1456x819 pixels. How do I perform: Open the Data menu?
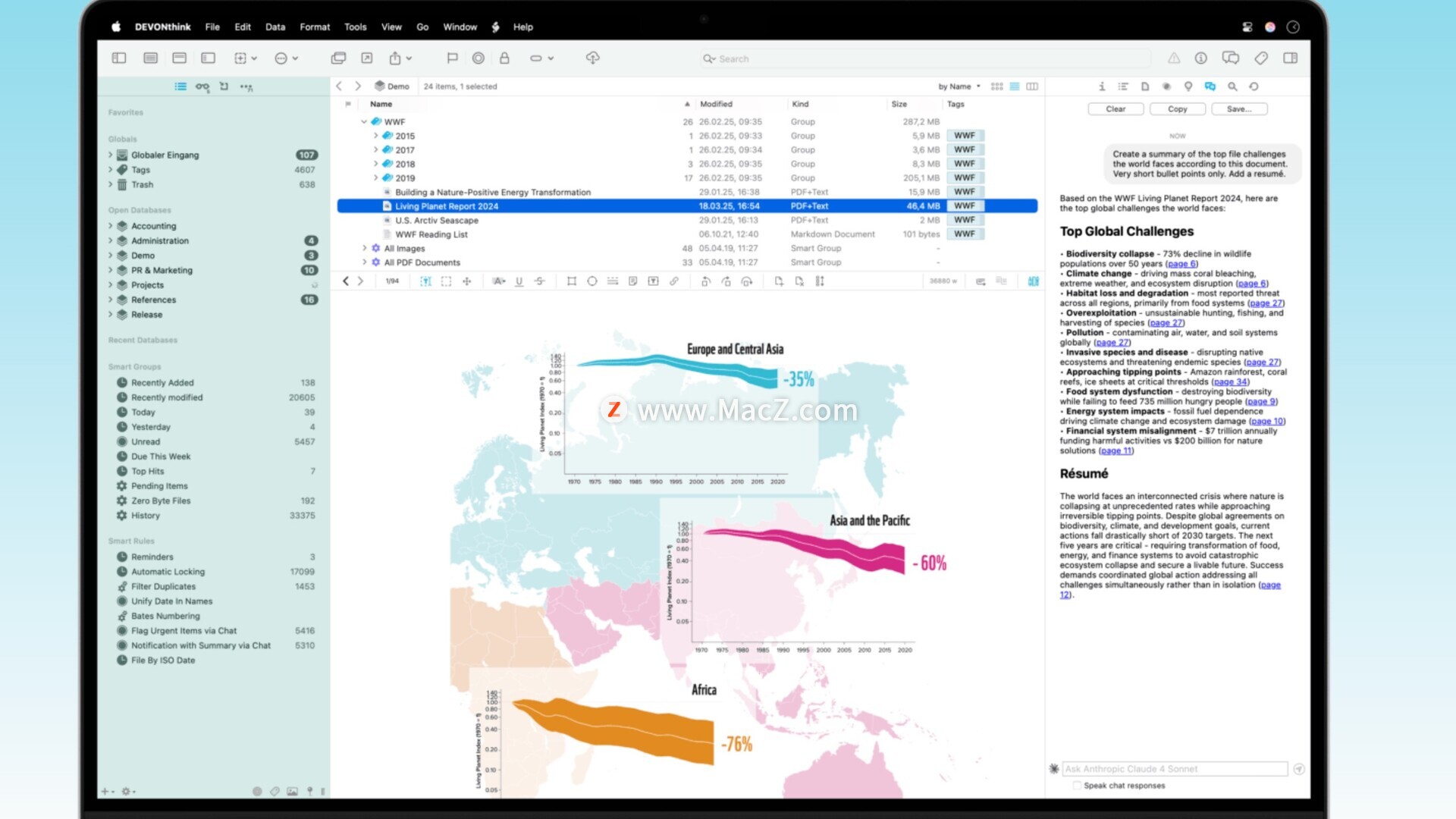point(275,27)
